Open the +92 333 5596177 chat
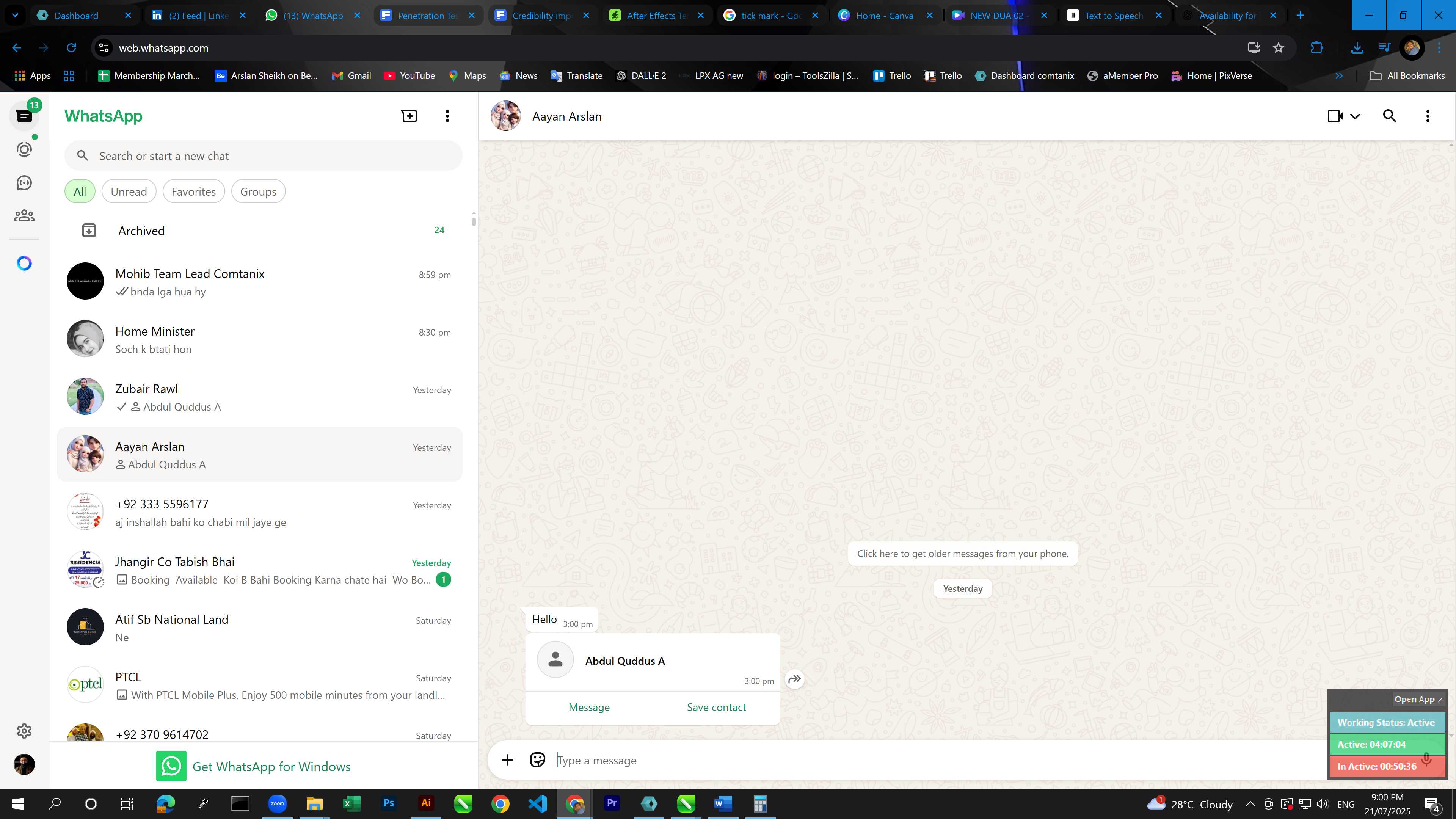Image resolution: width=1456 pixels, height=819 pixels. pyautogui.click(x=260, y=512)
